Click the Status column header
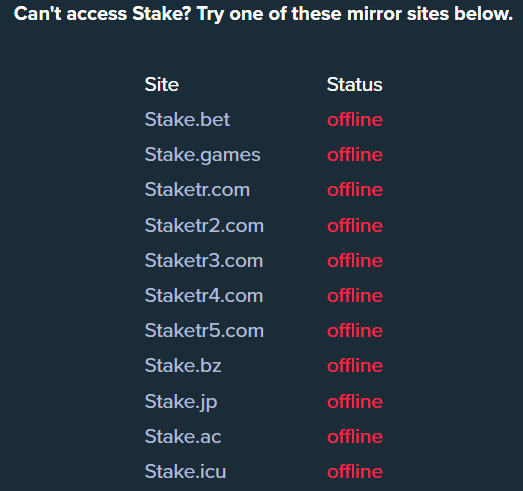Viewport: 523px width, 491px height. (355, 84)
